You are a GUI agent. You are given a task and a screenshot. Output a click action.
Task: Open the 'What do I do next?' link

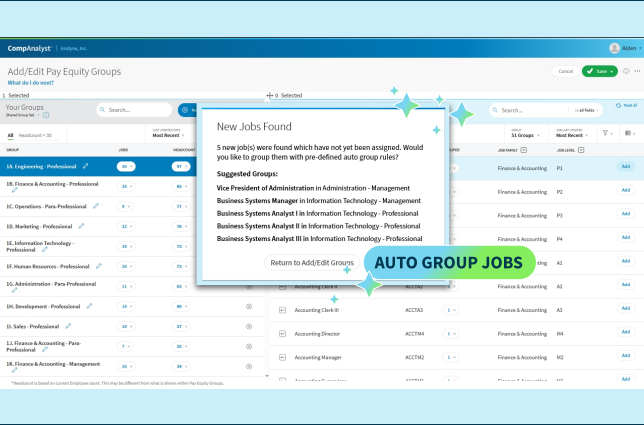coord(32,83)
